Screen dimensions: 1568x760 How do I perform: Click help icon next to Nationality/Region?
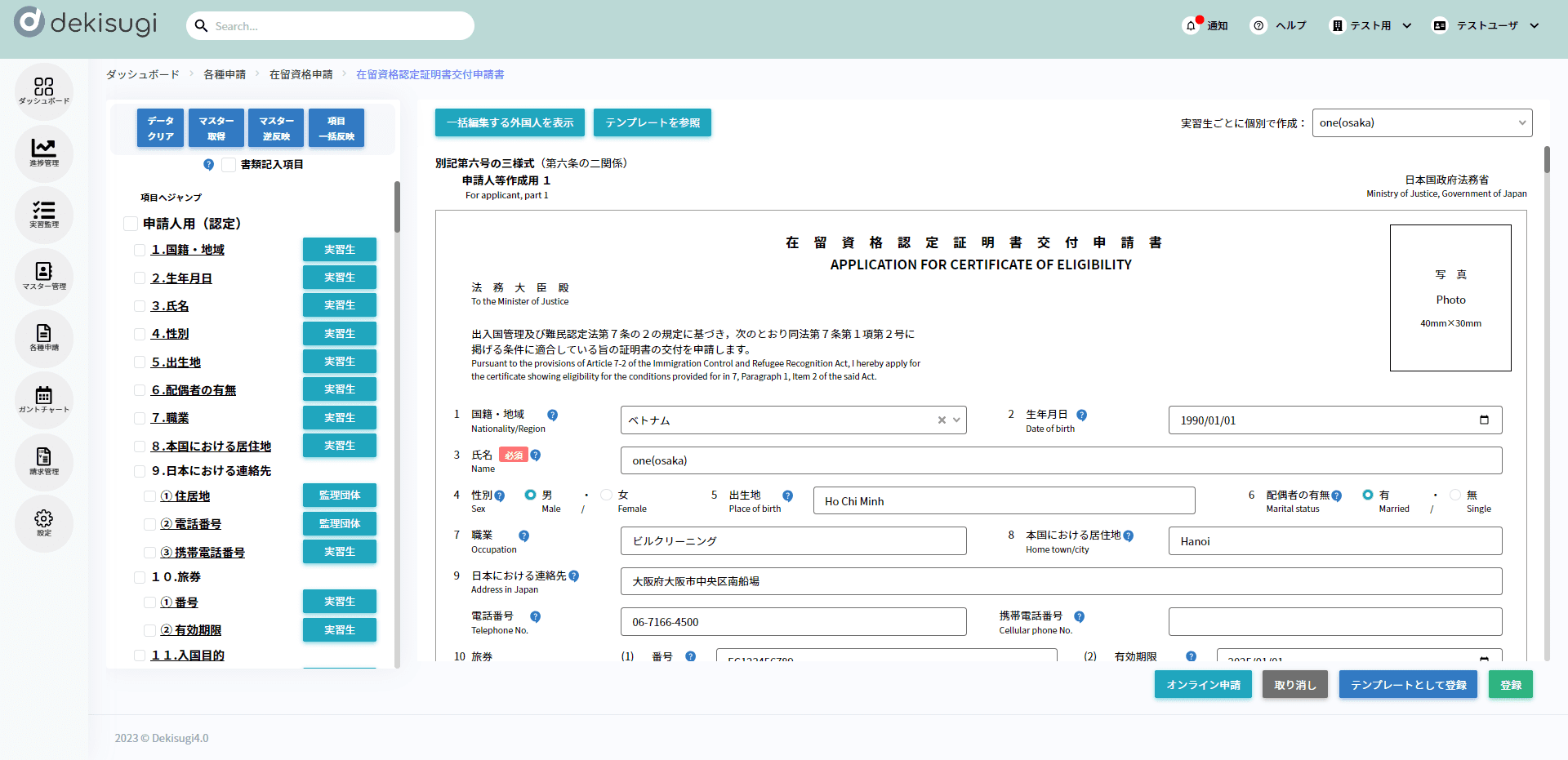coord(553,415)
